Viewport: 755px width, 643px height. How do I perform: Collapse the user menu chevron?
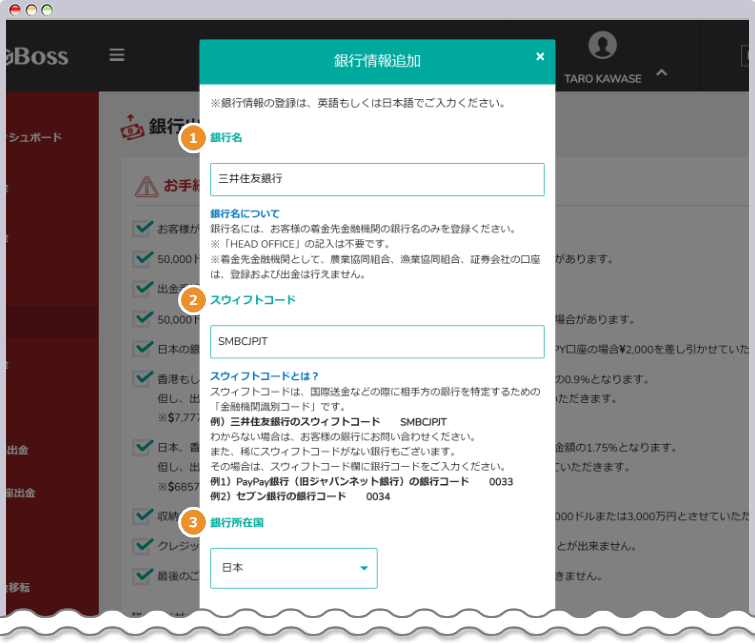[x=662, y=73]
